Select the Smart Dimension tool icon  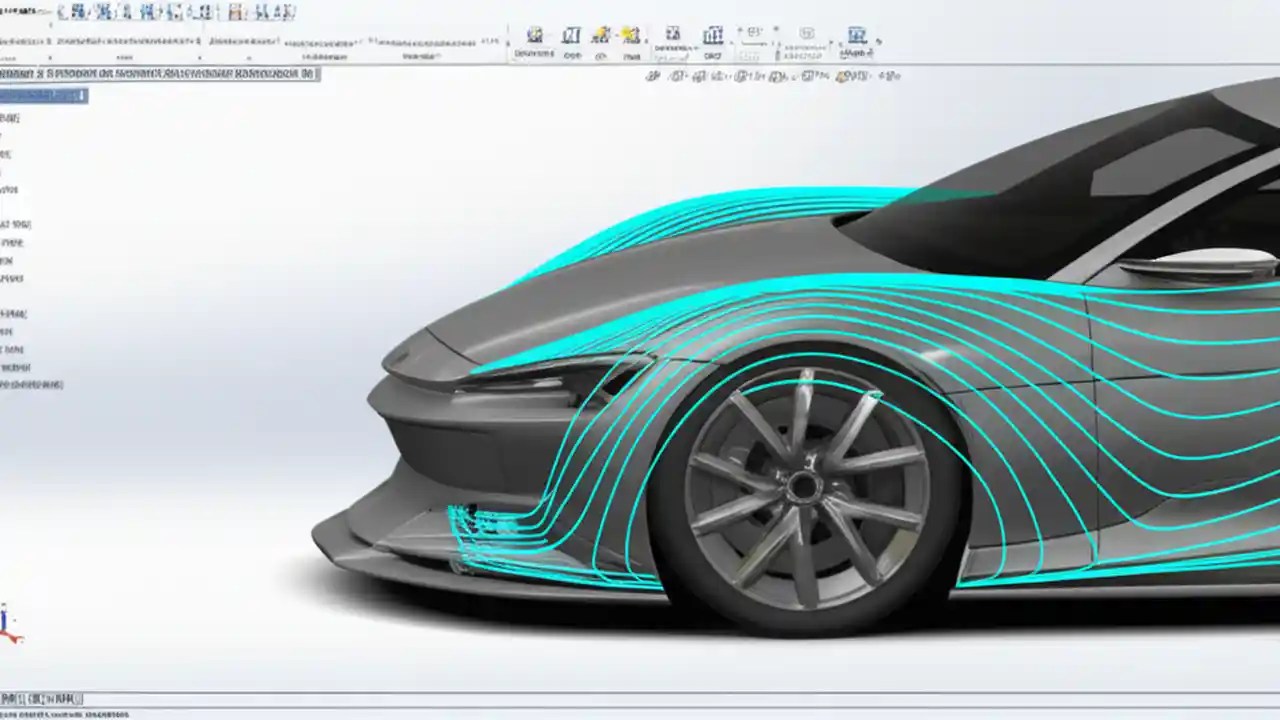point(535,36)
